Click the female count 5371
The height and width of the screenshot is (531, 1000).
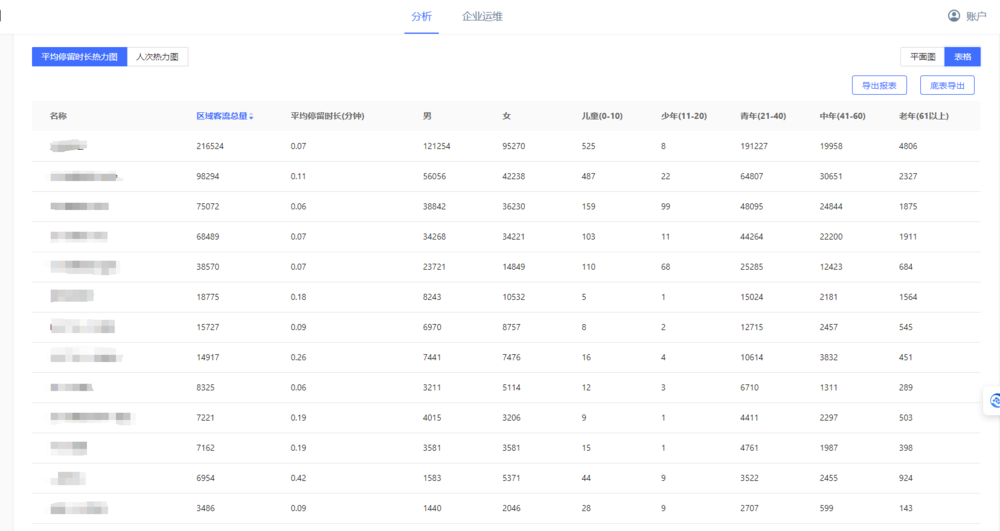click(511, 478)
